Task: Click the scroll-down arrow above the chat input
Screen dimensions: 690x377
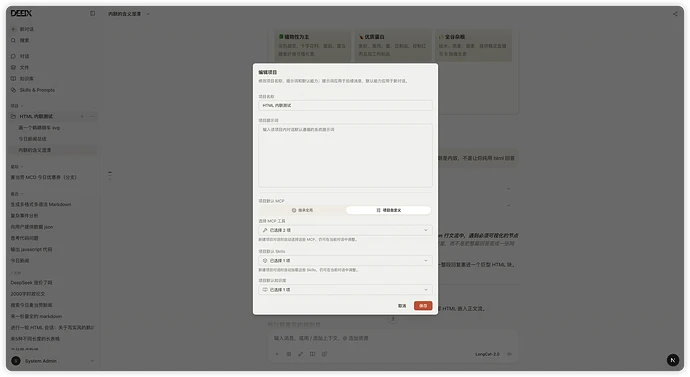Action: click(x=393, y=318)
